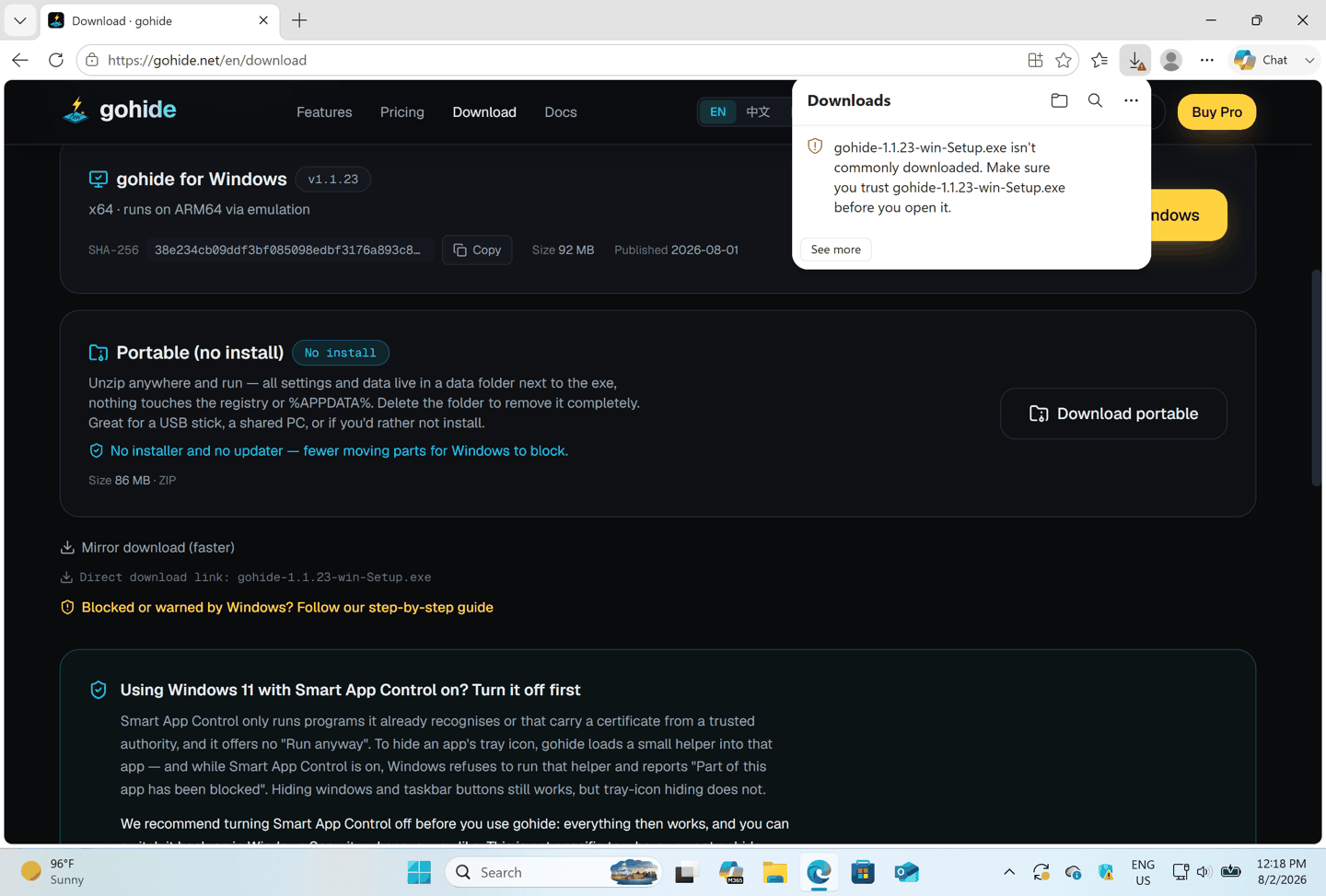Open Microsoft 365 Copilot from the taskbar
1326x896 pixels.
pos(731,872)
